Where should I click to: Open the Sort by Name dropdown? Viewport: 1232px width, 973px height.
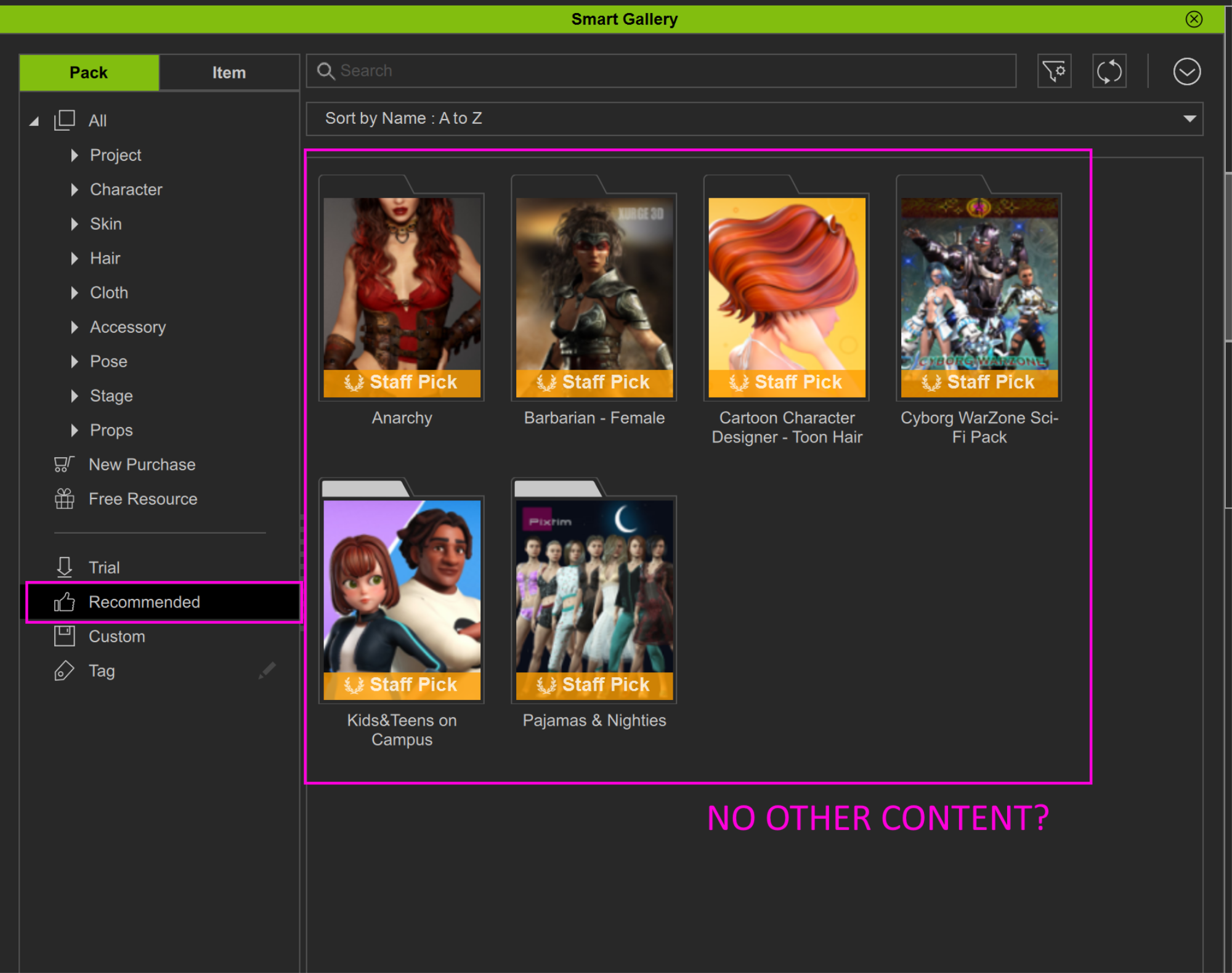click(x=754, y=118)
